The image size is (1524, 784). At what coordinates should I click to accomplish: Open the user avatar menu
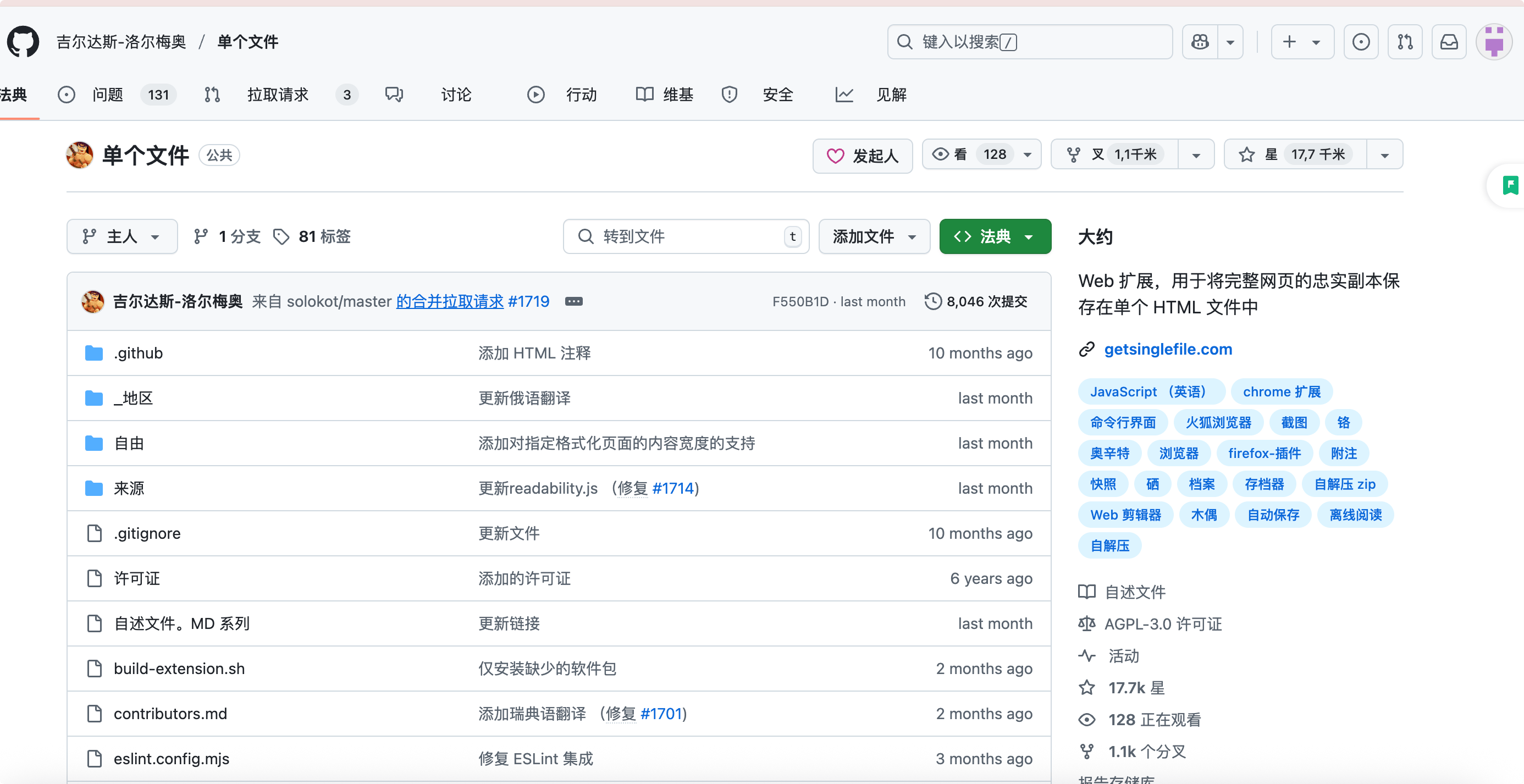pyautogui.click(x=1493, y=41)
